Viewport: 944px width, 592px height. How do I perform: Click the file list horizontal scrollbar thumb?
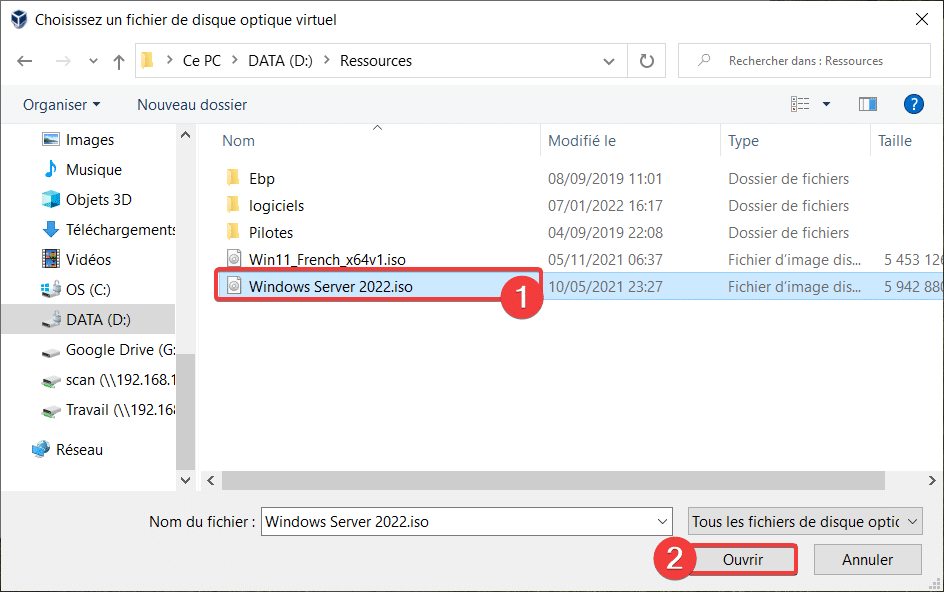pyautogui.click(x=553, y=481)
